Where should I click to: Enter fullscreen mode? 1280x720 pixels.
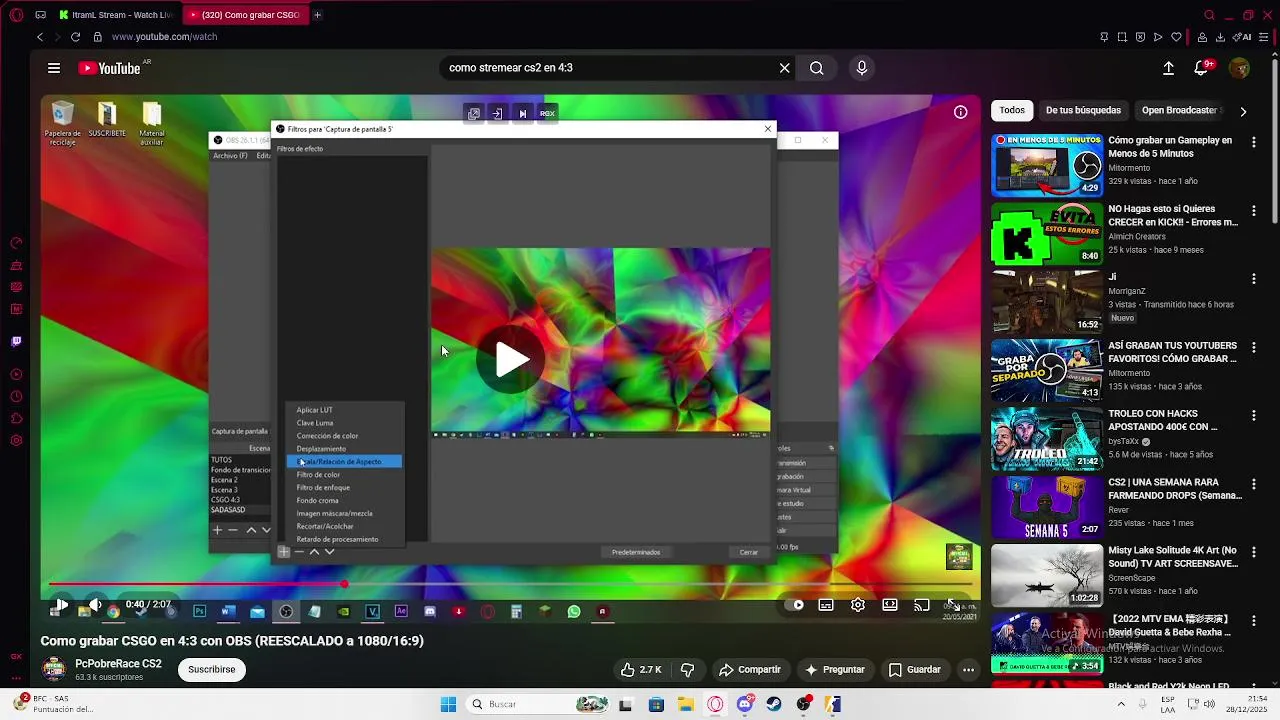click(x=954, y=605)
